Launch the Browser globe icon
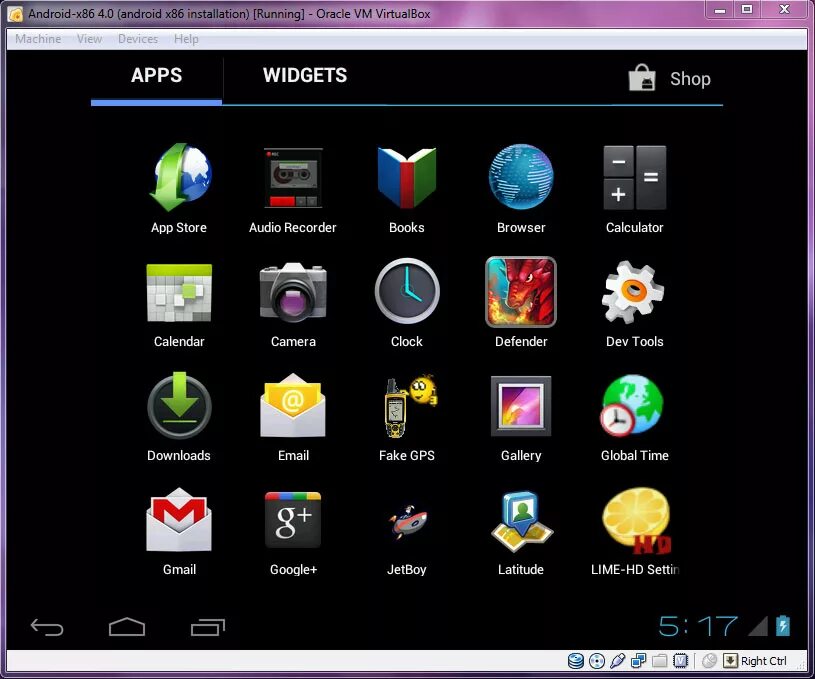This screenshot has width=815, height=679. [x=521, y=177]
